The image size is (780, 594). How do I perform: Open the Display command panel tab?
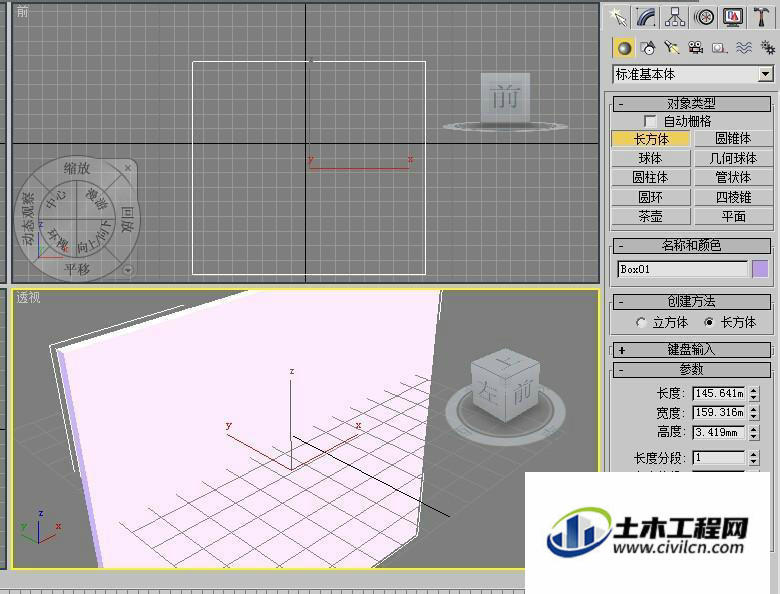click(x=732, y=18)
